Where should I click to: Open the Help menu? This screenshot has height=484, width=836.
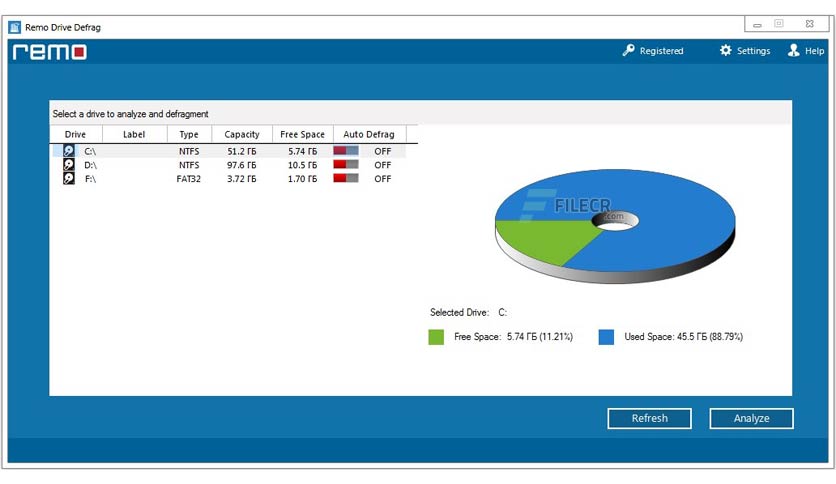(814, 51)
